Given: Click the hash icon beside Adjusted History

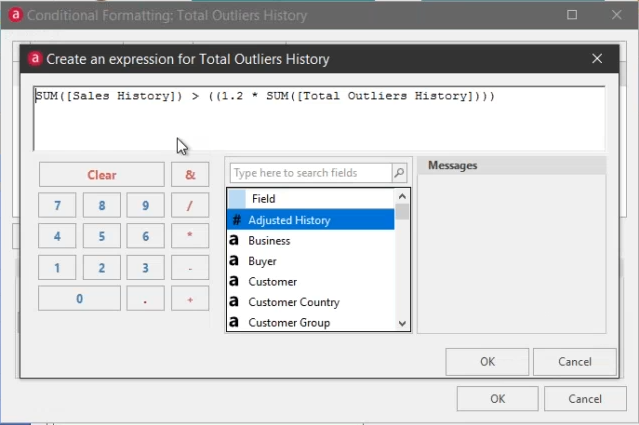Looking at the screenshot, I should tap(236, 220).
